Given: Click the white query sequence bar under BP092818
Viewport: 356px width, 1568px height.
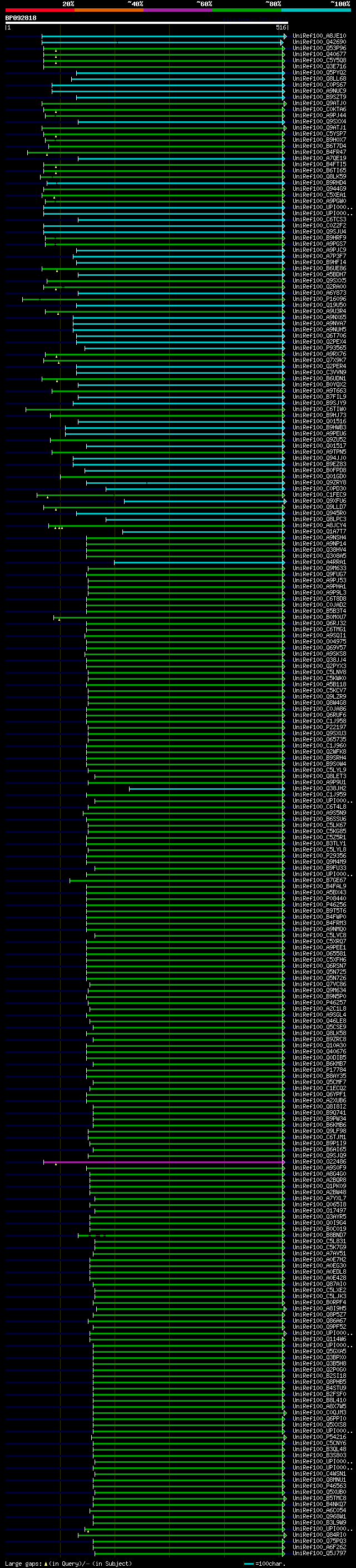Looking at the screenshot, I should coord(146,23).
